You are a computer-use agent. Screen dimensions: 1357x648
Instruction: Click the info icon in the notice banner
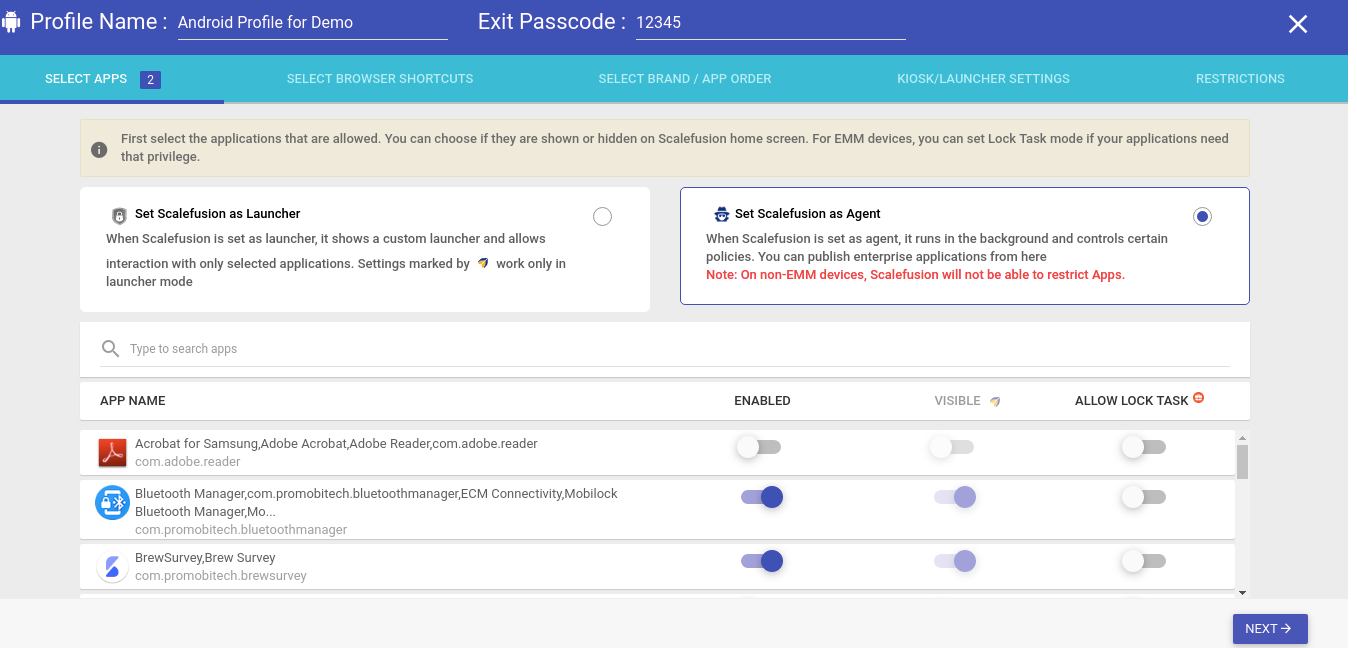pos(99,149)
